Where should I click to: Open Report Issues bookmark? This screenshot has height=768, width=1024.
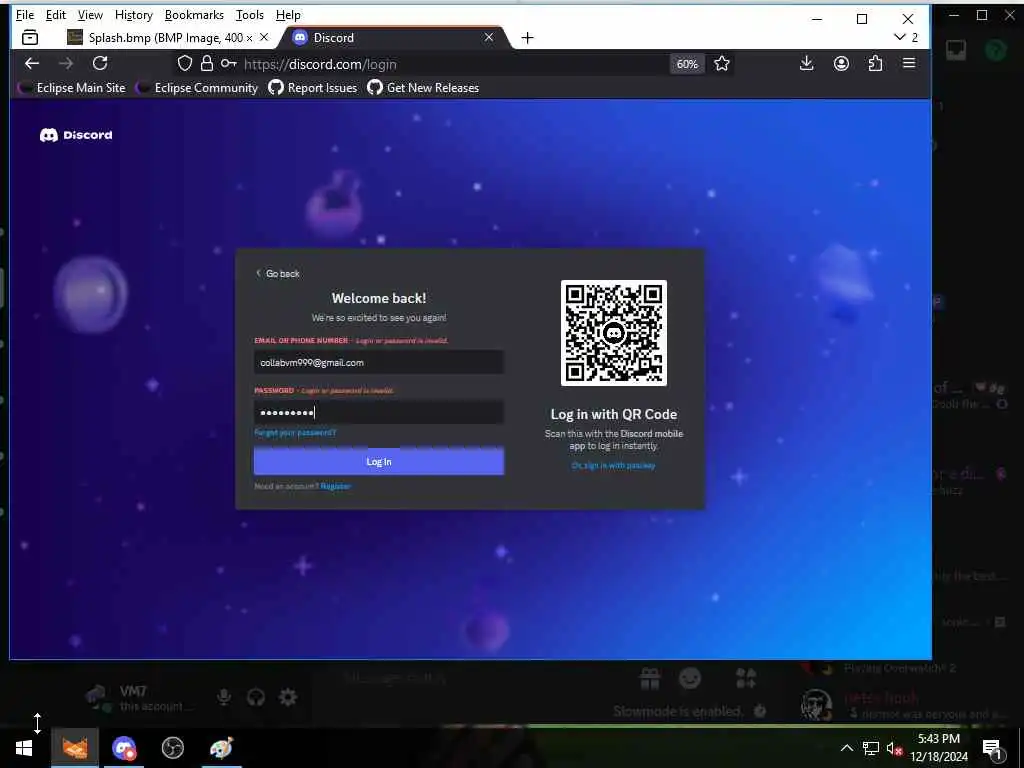[x=313, y=88]
